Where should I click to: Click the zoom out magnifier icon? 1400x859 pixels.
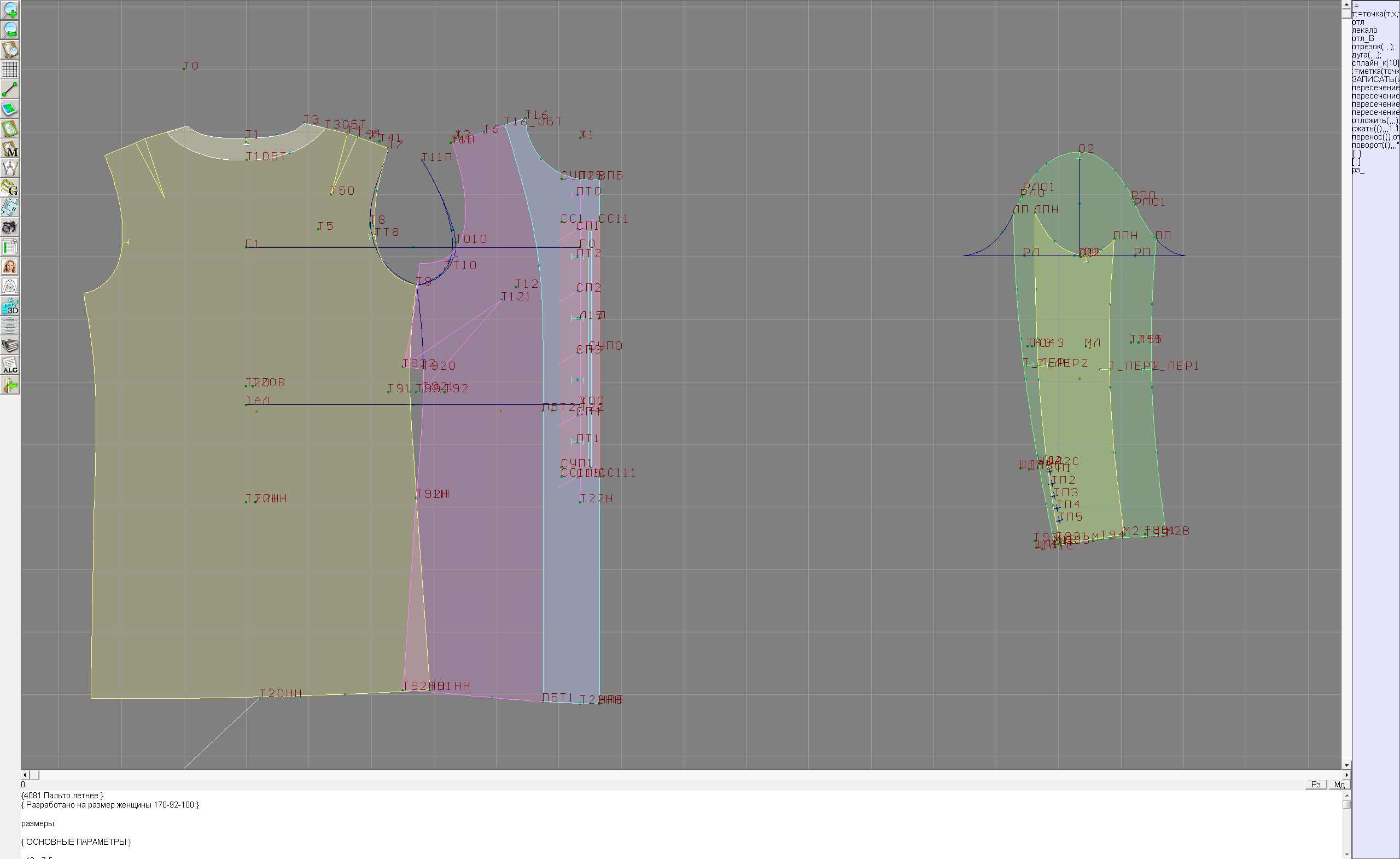click(10, 30)
